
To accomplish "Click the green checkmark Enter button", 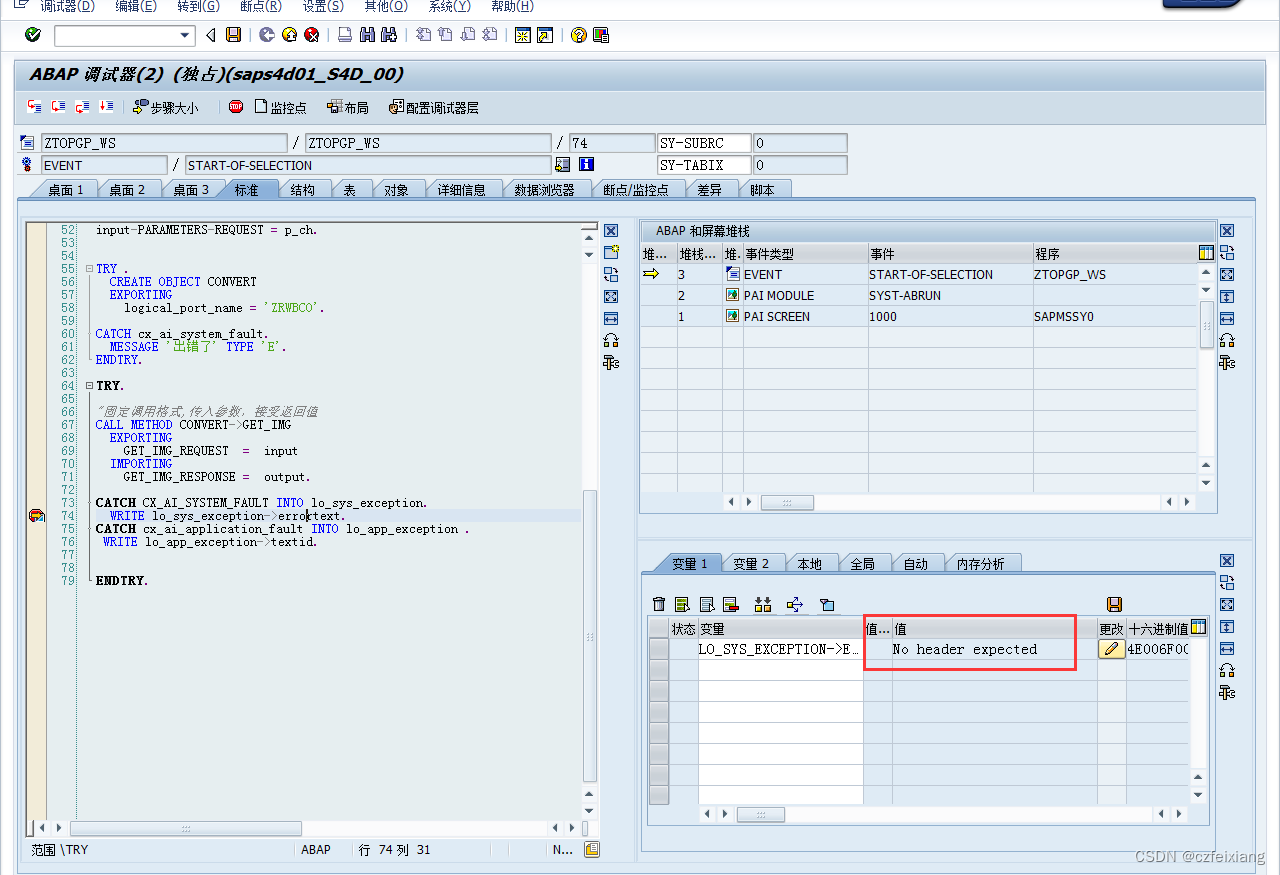I will (x=31, y=34).
